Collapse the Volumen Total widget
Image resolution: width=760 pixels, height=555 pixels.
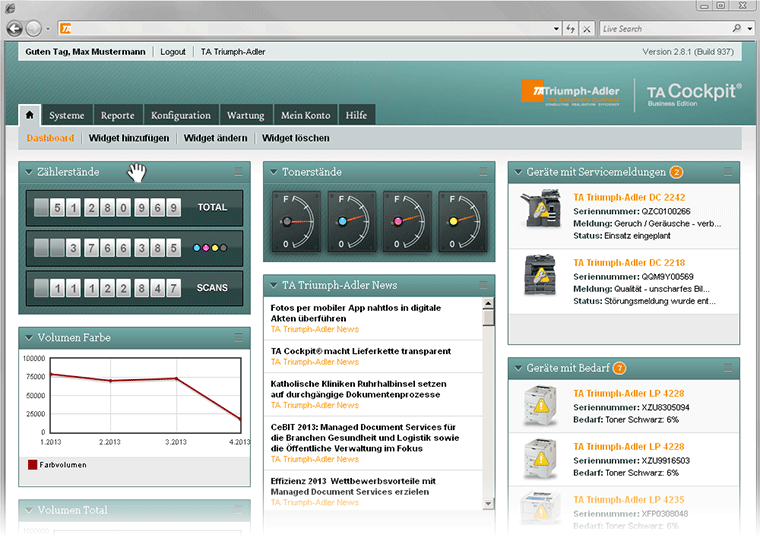pyautogui.click(x=29, y=510)
